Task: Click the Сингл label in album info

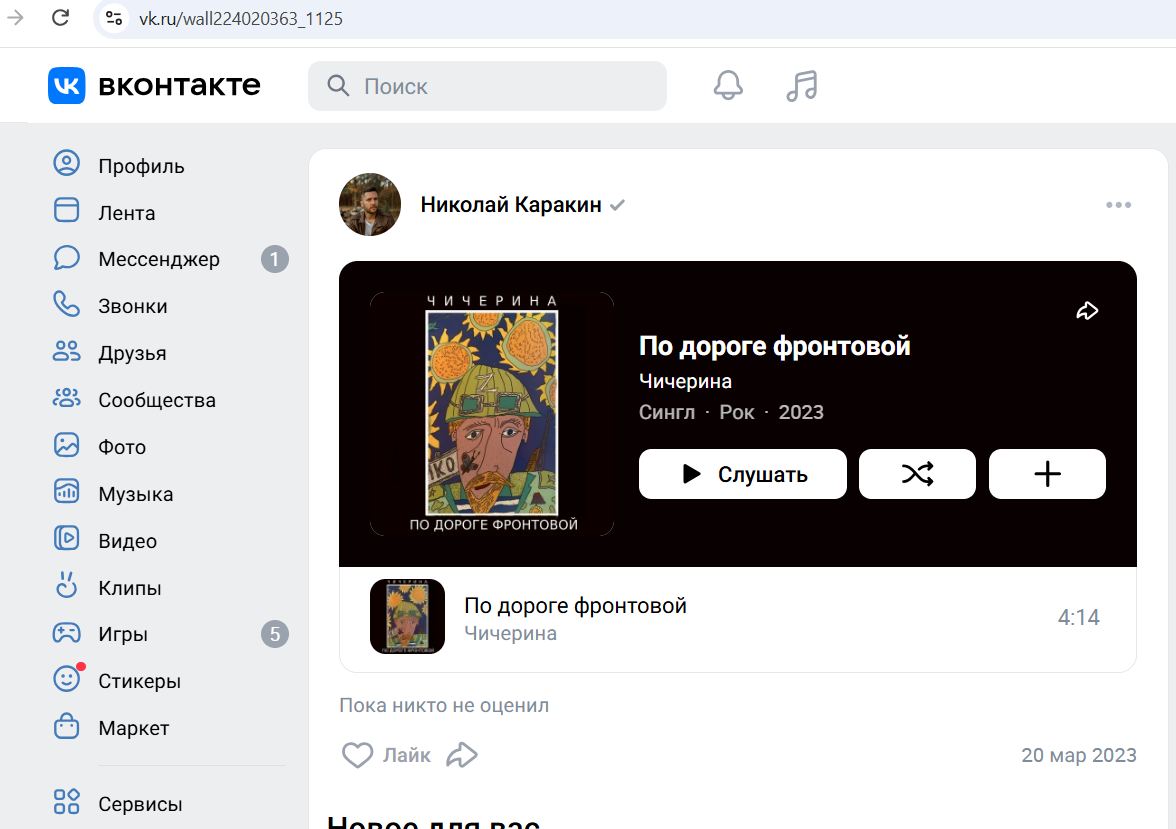Action: click(x=667, y=413)
